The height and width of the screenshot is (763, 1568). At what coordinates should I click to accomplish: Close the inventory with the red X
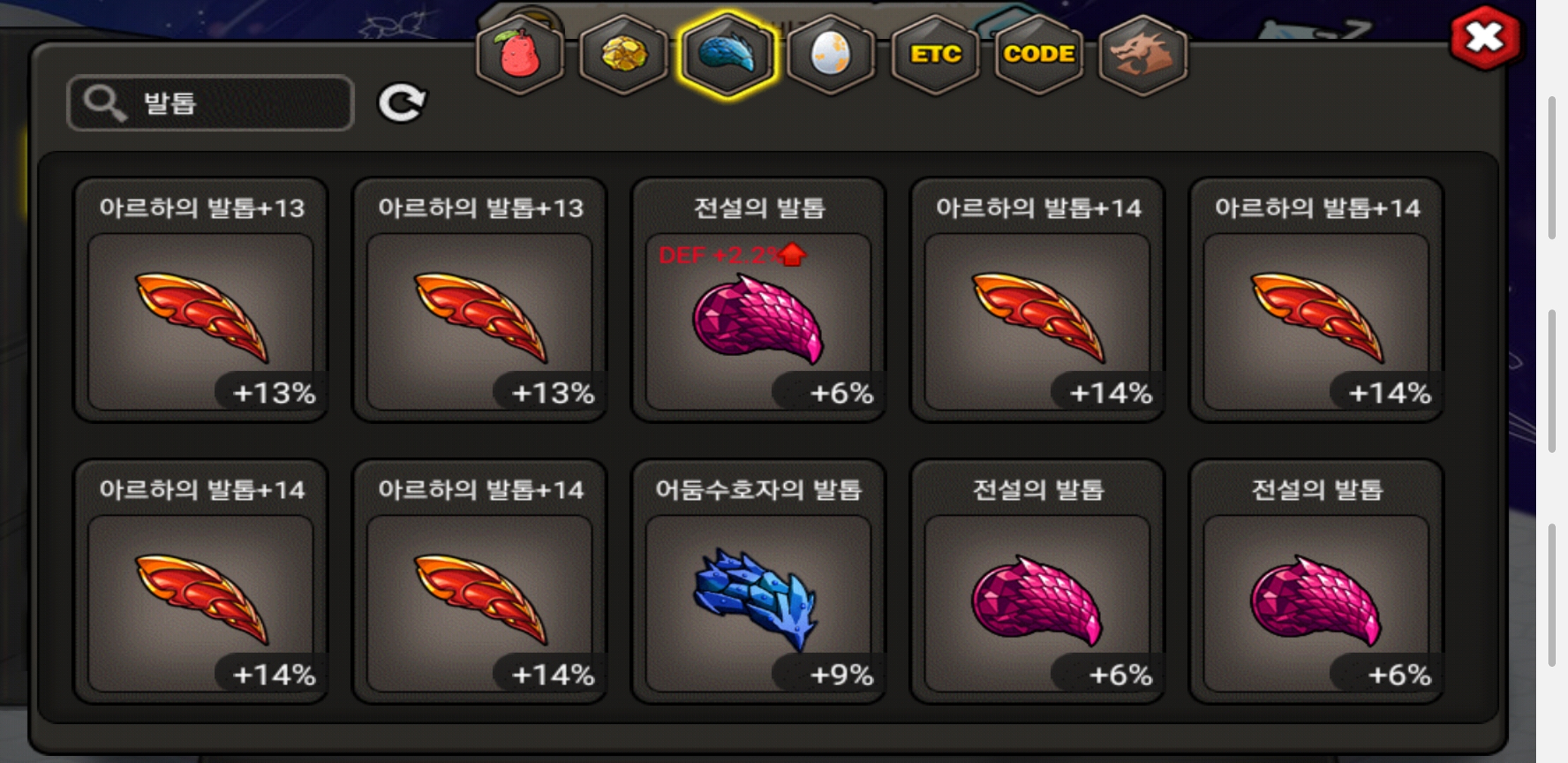(x=1484, y=38)
